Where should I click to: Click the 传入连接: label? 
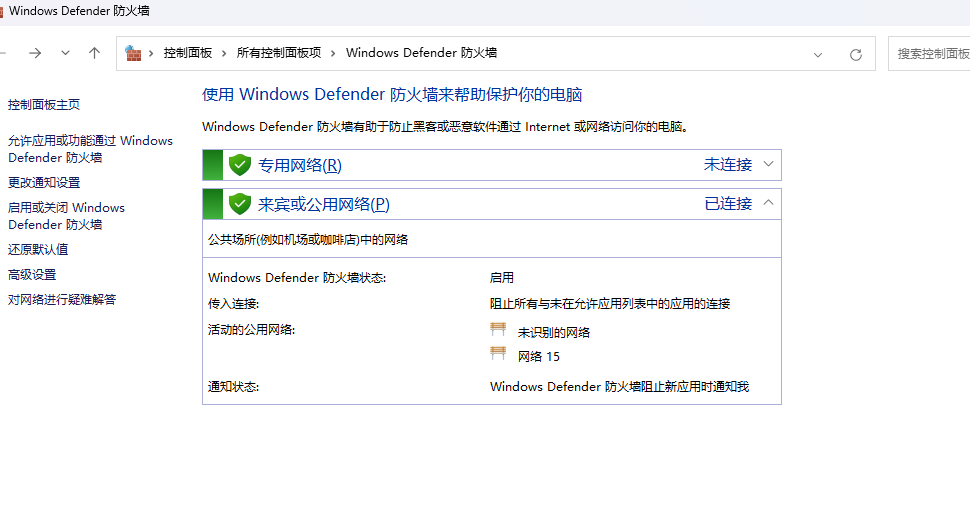click(x=233, y=304)
